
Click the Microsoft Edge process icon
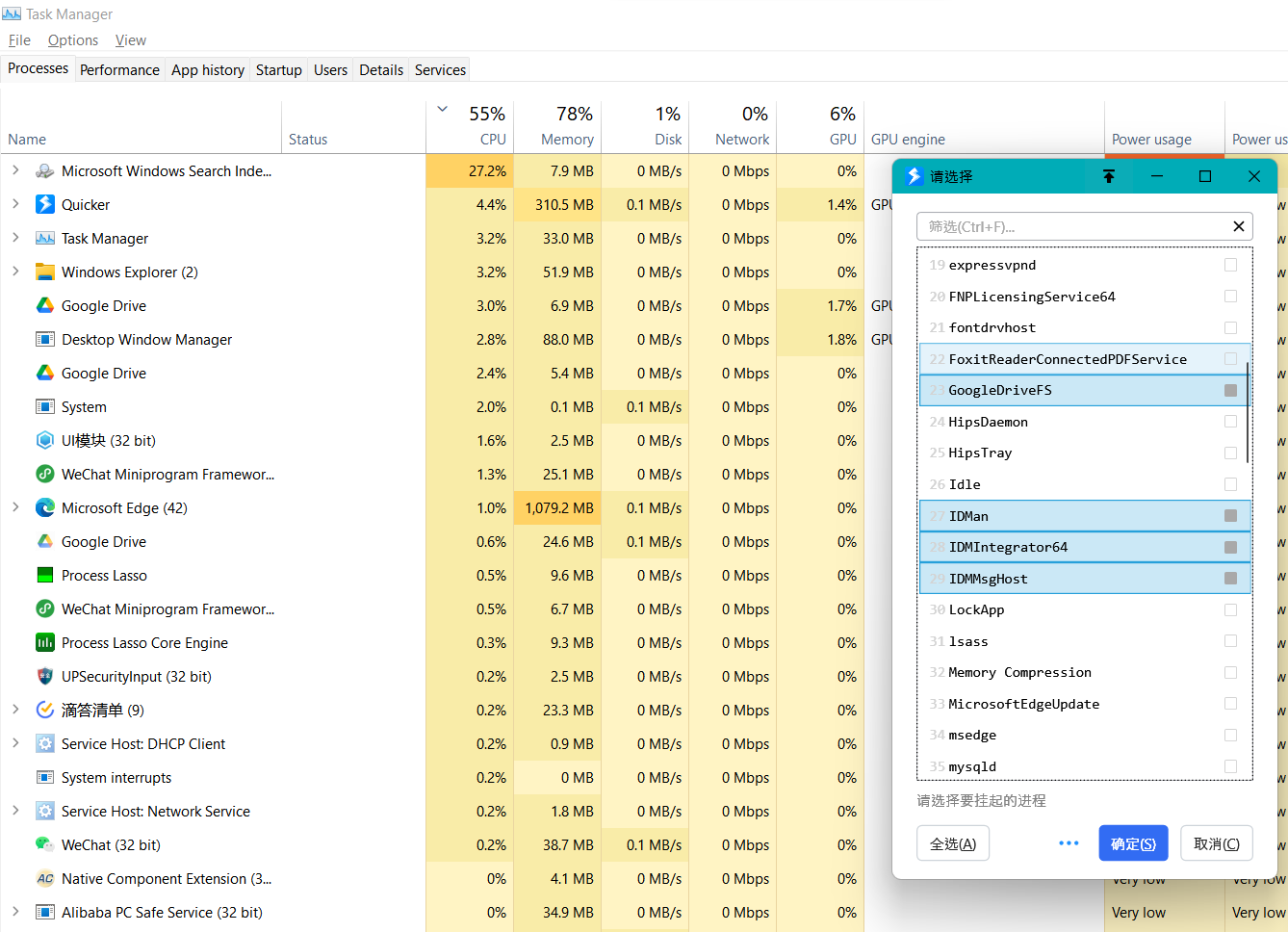click(45, 508)
